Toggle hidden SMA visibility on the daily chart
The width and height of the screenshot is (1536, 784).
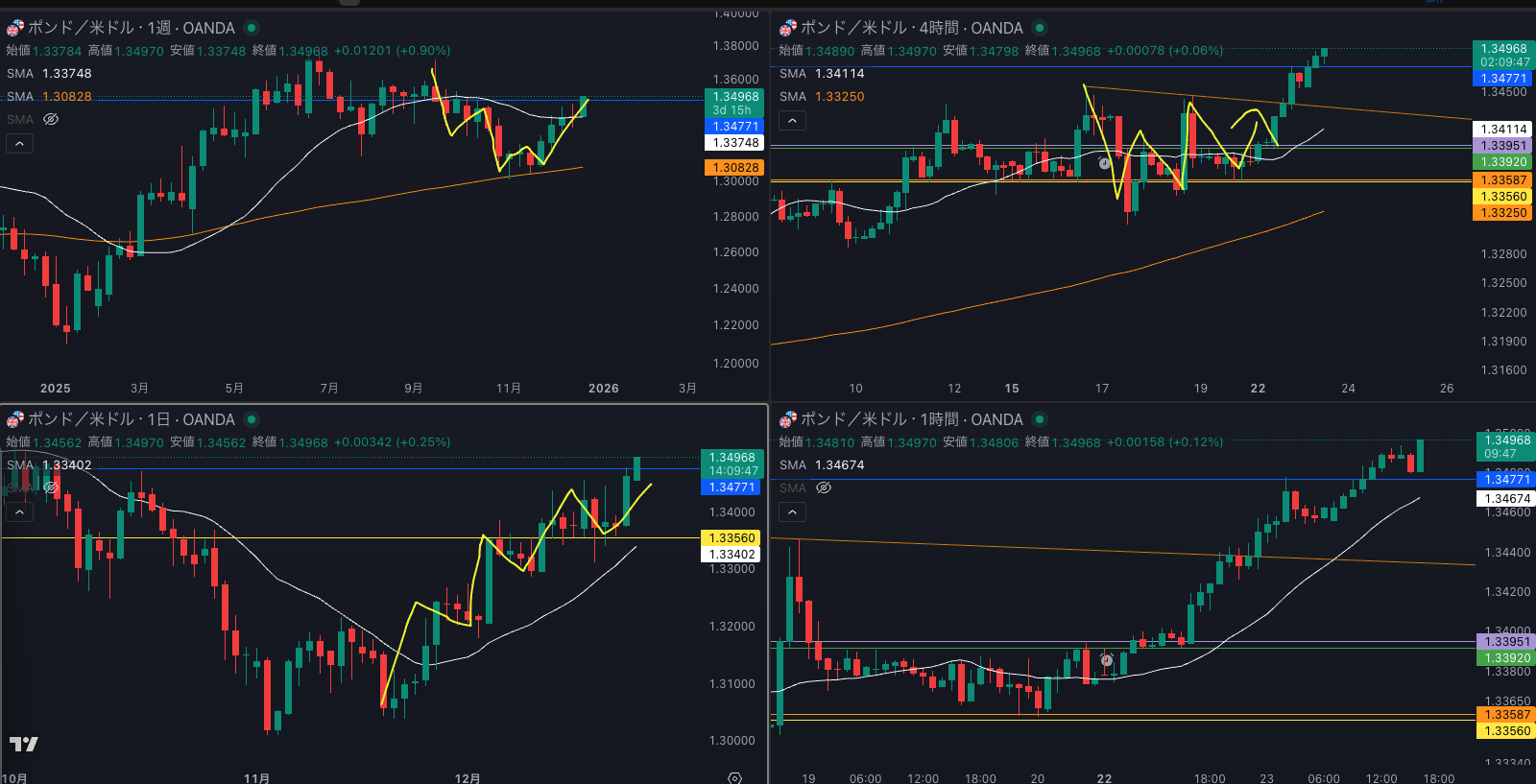[x=51, y=487]
